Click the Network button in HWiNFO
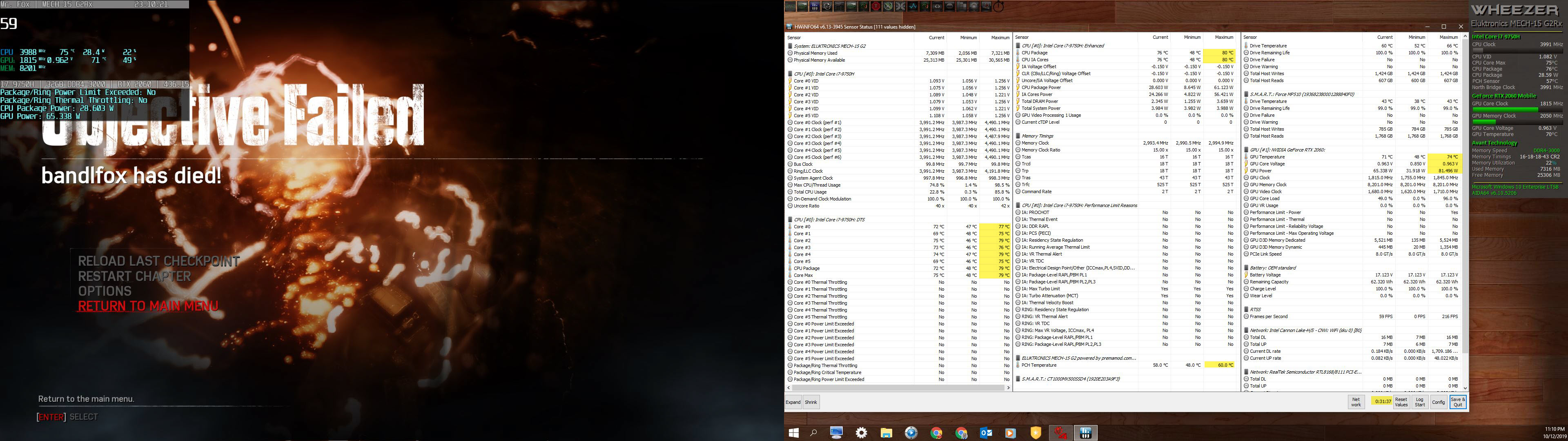Image resolution: width=1568 pixels, height=441 pixels. click(x=1356, y=402)
